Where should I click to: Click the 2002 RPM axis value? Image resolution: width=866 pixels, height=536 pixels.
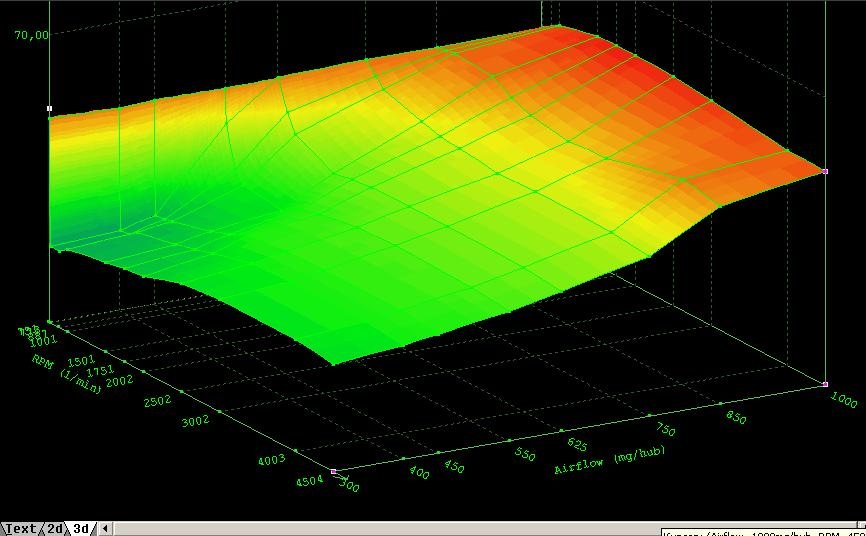[119, 381]
